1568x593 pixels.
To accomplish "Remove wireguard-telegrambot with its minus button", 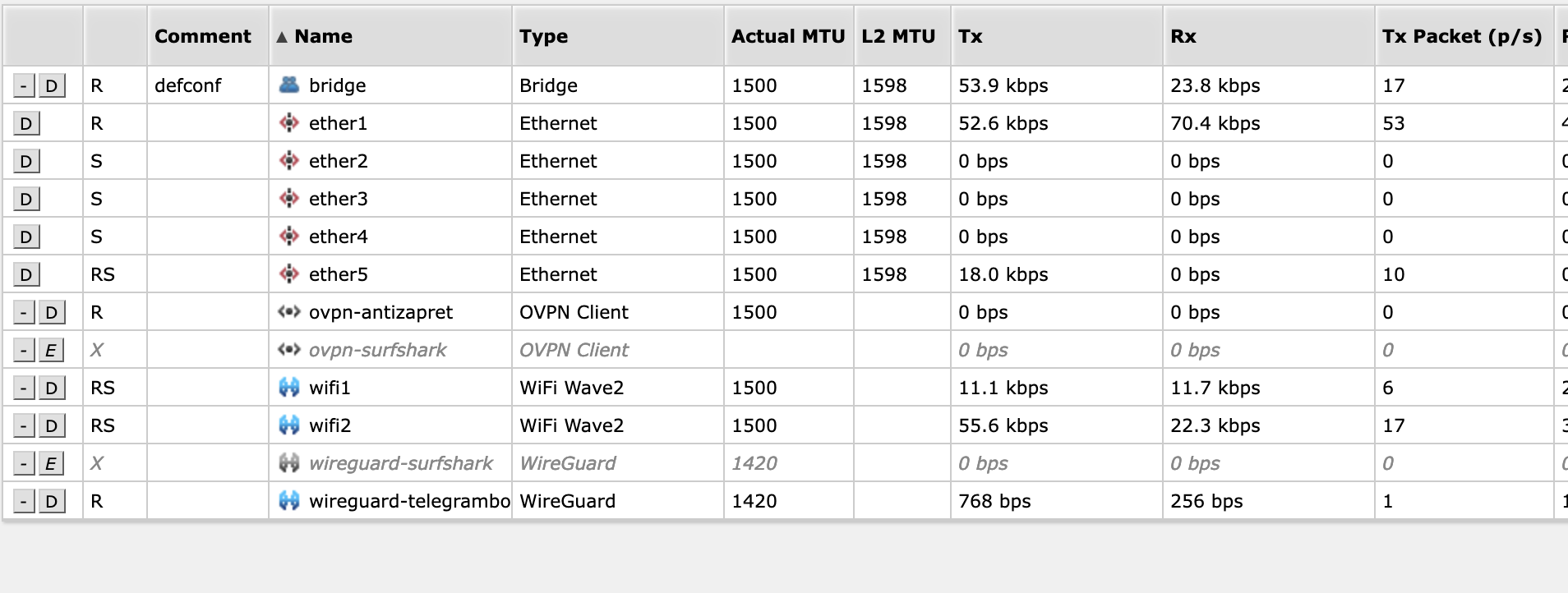I will (25, 501).
